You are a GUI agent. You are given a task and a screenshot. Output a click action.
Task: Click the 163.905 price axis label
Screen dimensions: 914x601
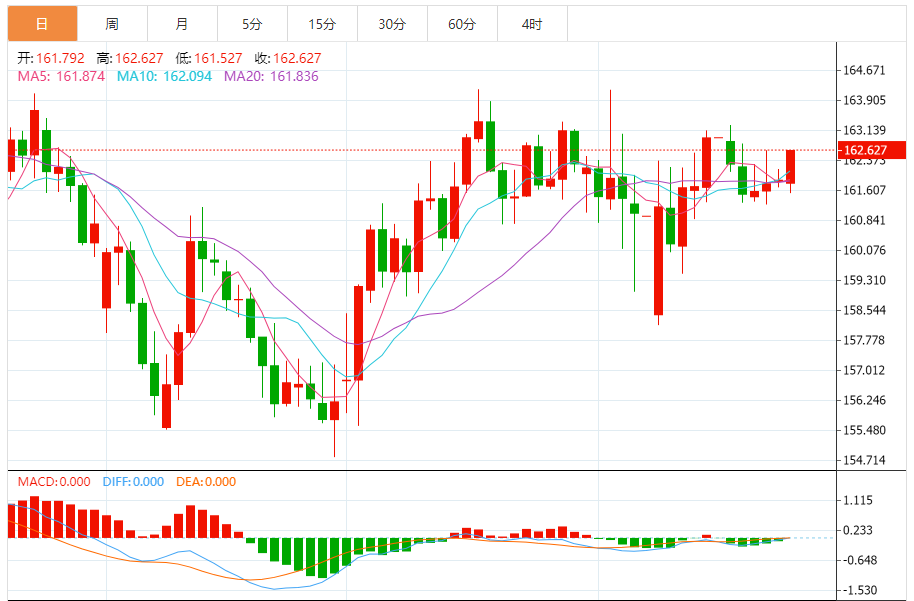coord(864,100)
